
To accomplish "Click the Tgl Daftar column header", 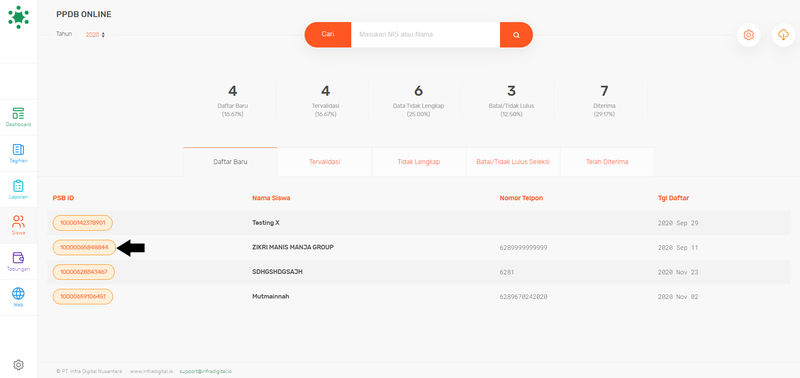I will pyautogui.click(x=673, y=198).
